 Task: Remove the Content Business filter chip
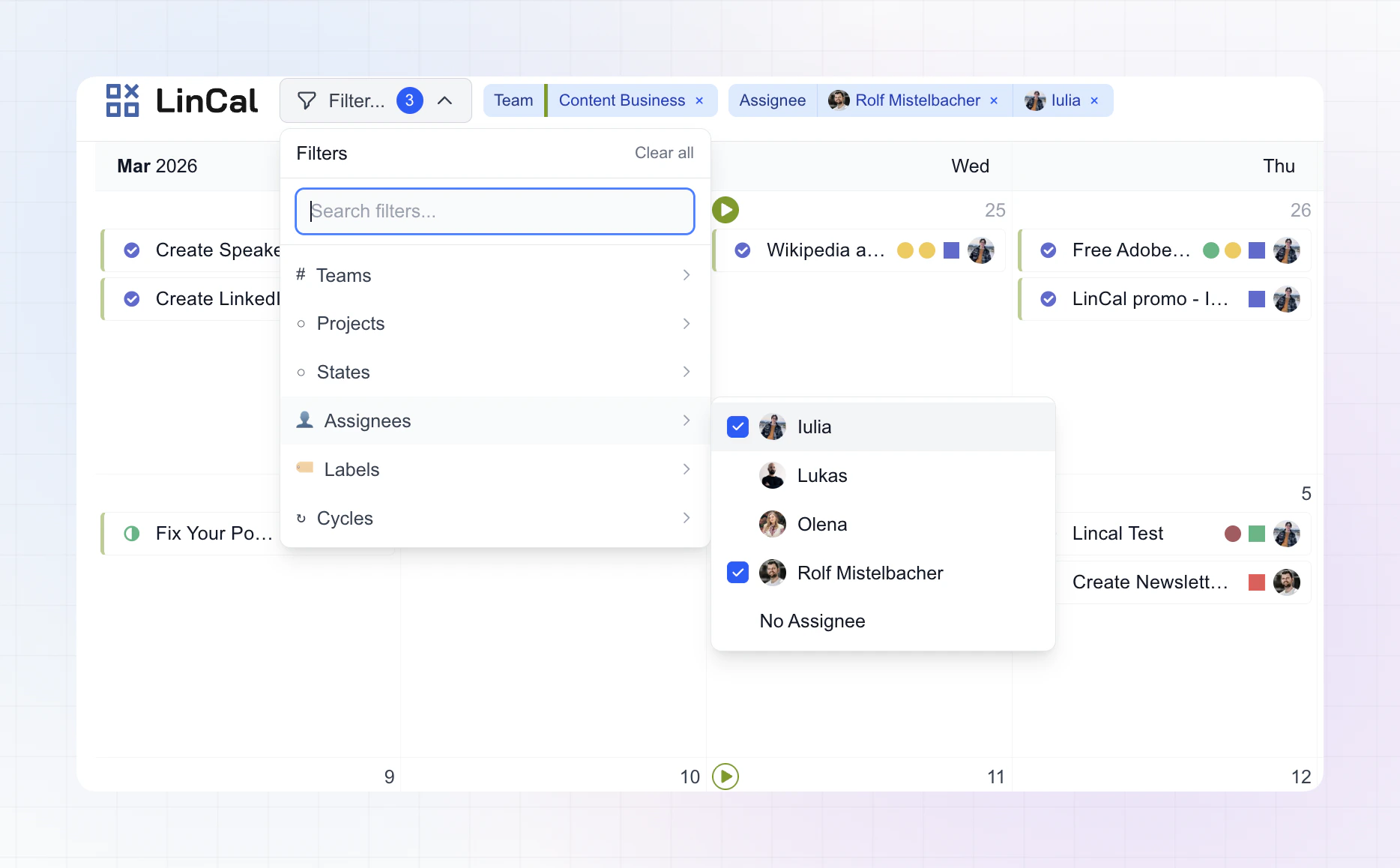(699, 100)
